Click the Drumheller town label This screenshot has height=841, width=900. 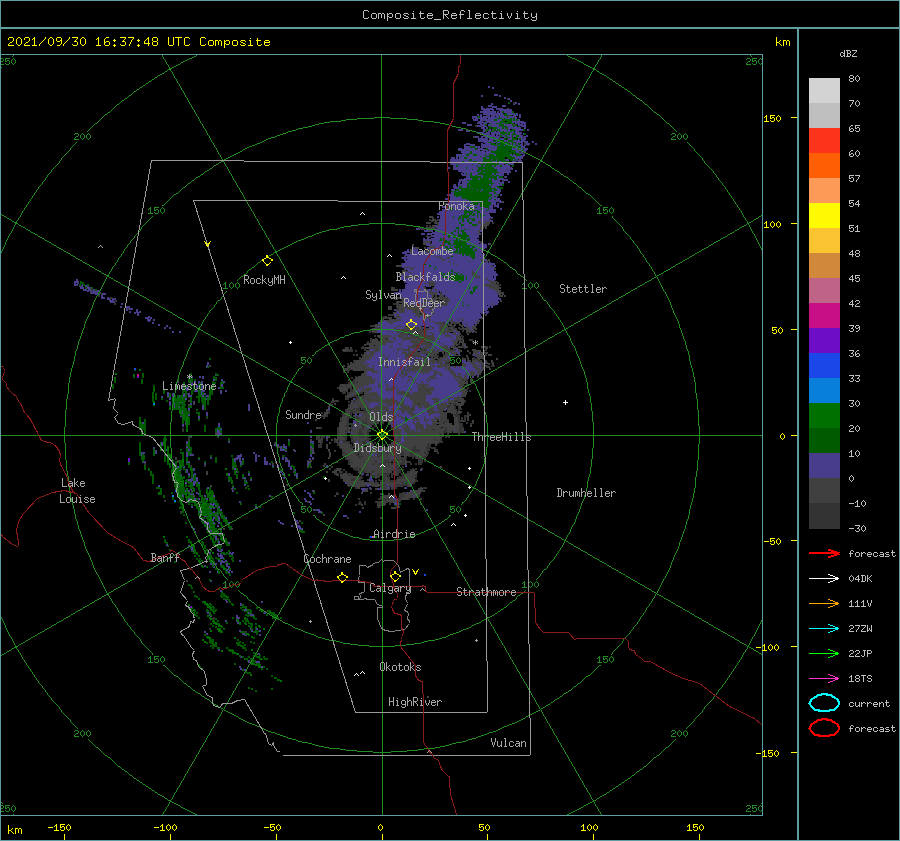tap(586, 493)
